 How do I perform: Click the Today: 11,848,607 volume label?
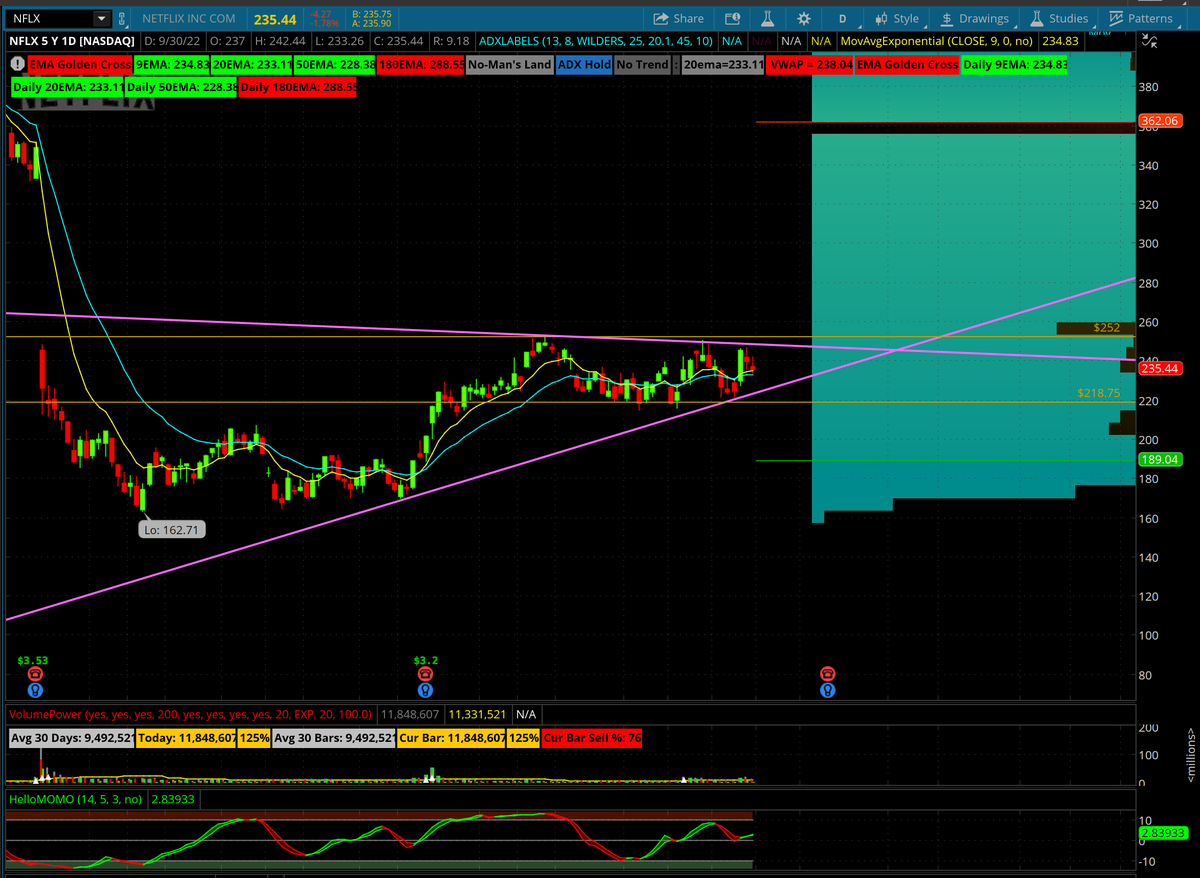tap(186, 738)
